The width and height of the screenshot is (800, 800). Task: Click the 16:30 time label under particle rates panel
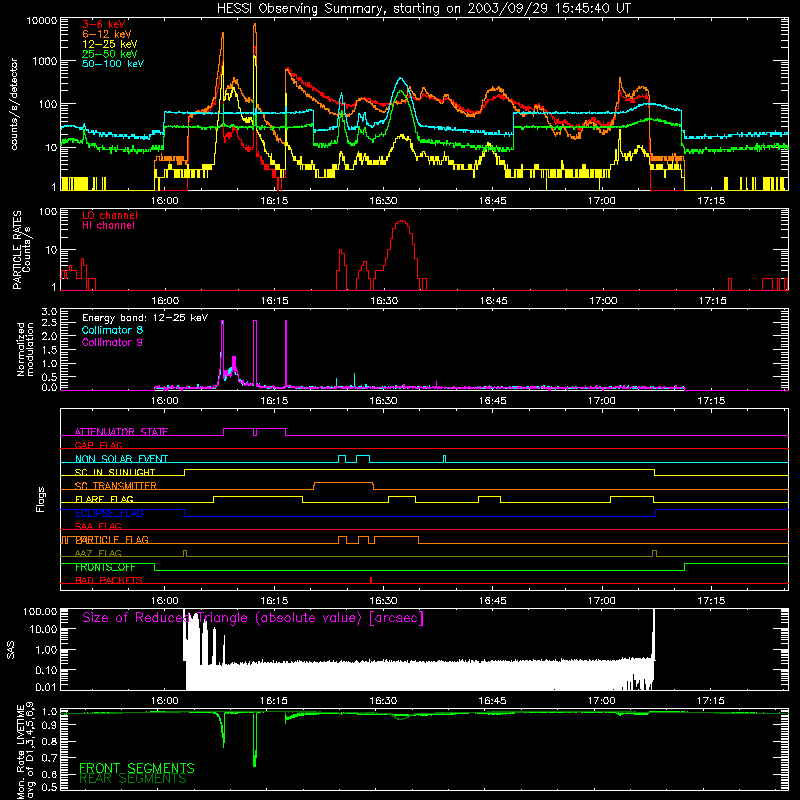tap(384, 301)
